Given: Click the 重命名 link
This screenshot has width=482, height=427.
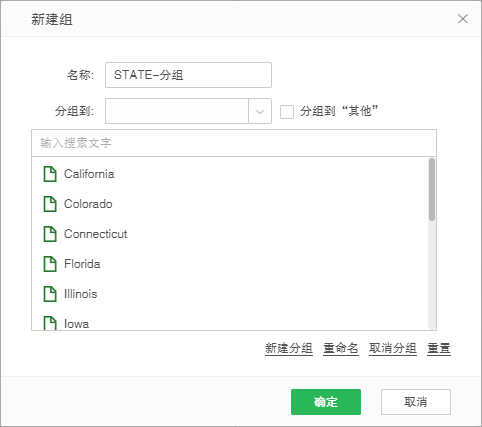Looking at the screenshot, I should (341, 348).
